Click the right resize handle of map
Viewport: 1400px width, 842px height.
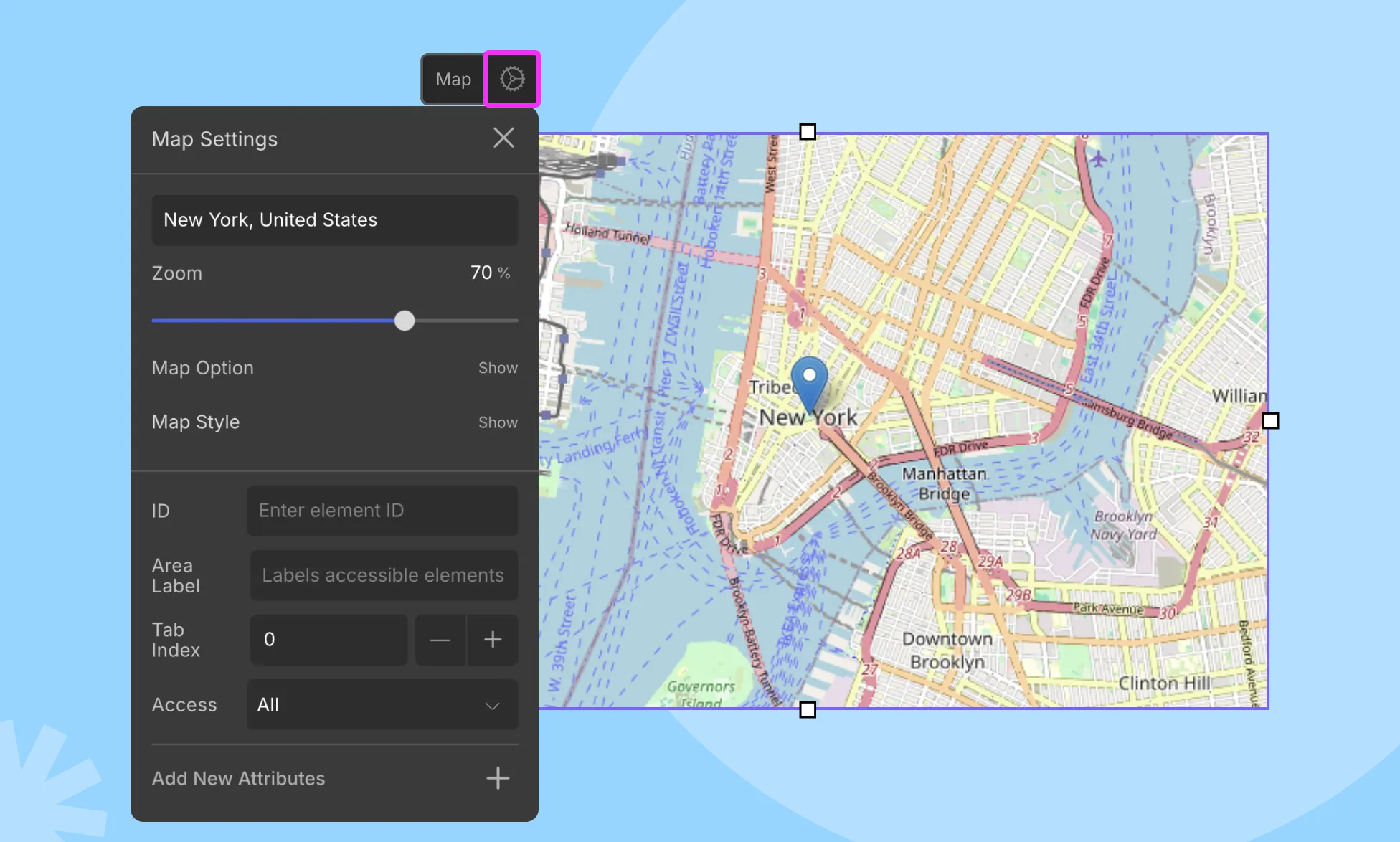pyautogui.click(x=1270, y=421)
